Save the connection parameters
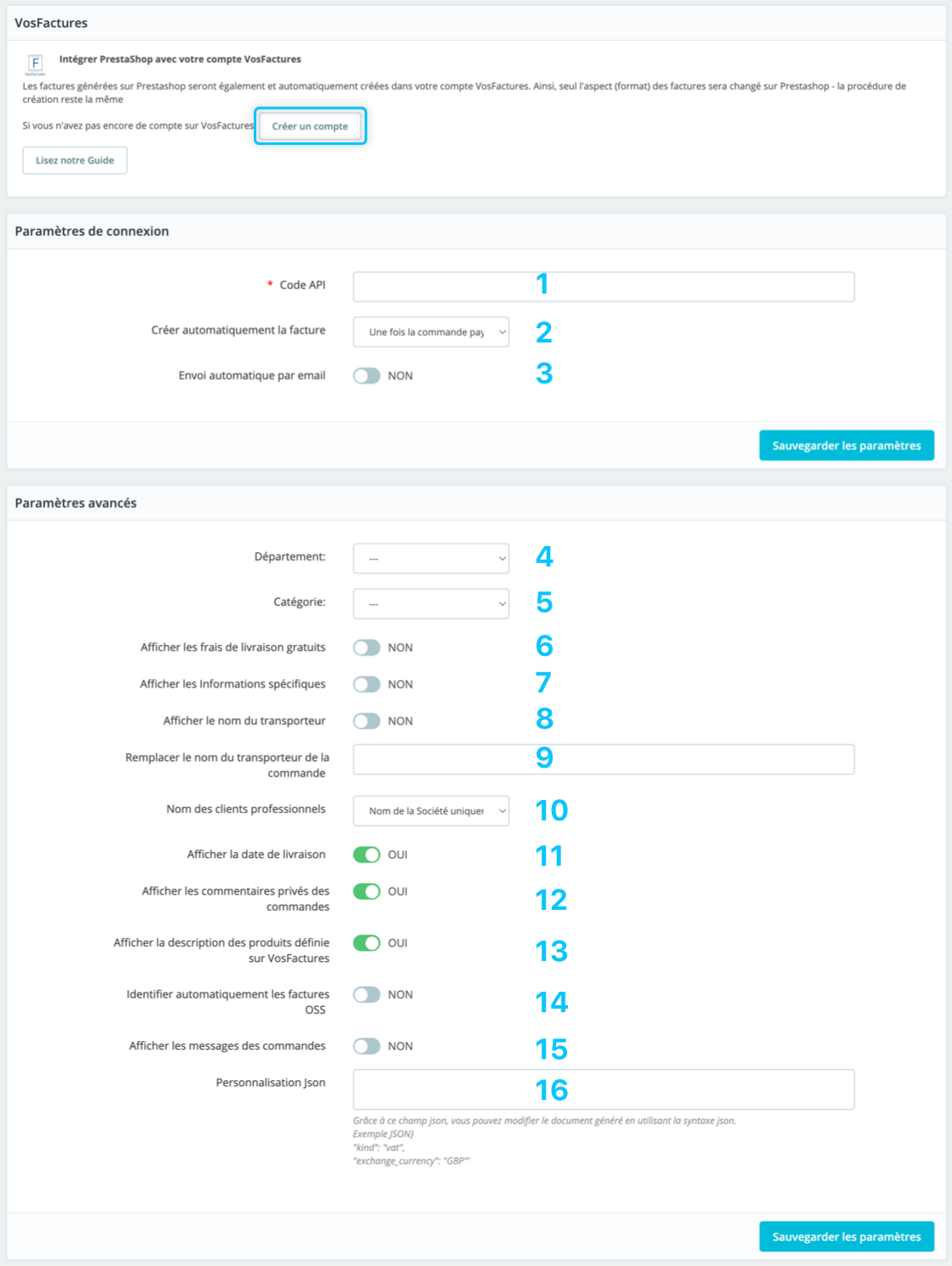The image size is (952, 1266). (846, 445)
